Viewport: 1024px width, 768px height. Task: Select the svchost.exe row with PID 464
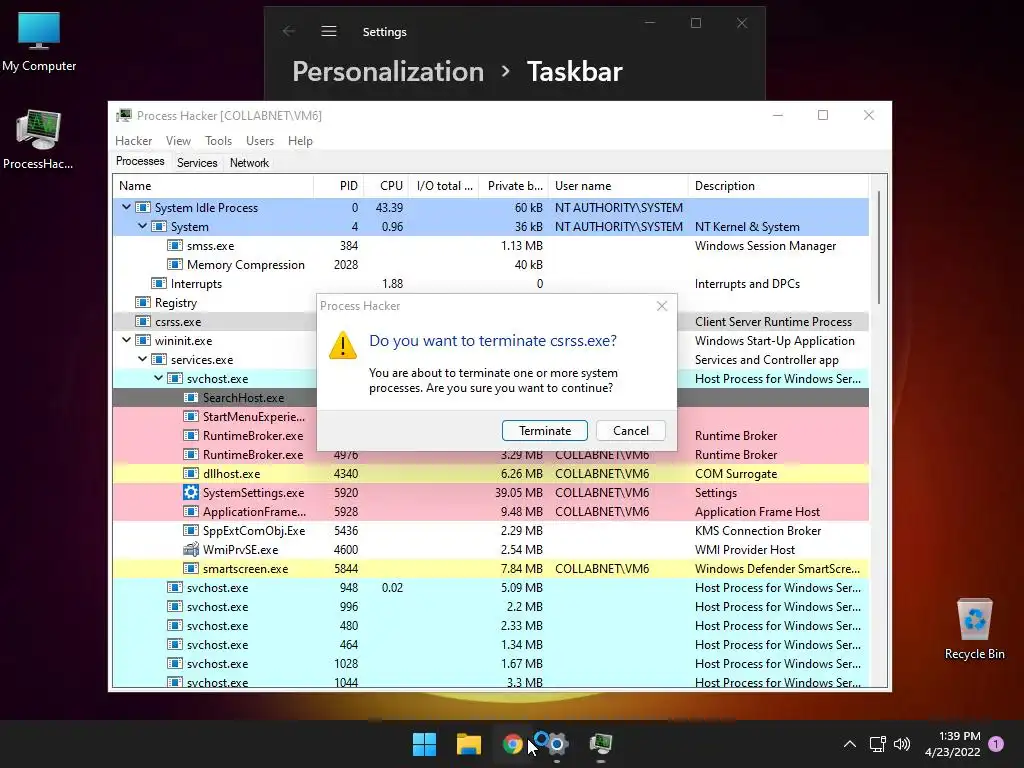490,645
